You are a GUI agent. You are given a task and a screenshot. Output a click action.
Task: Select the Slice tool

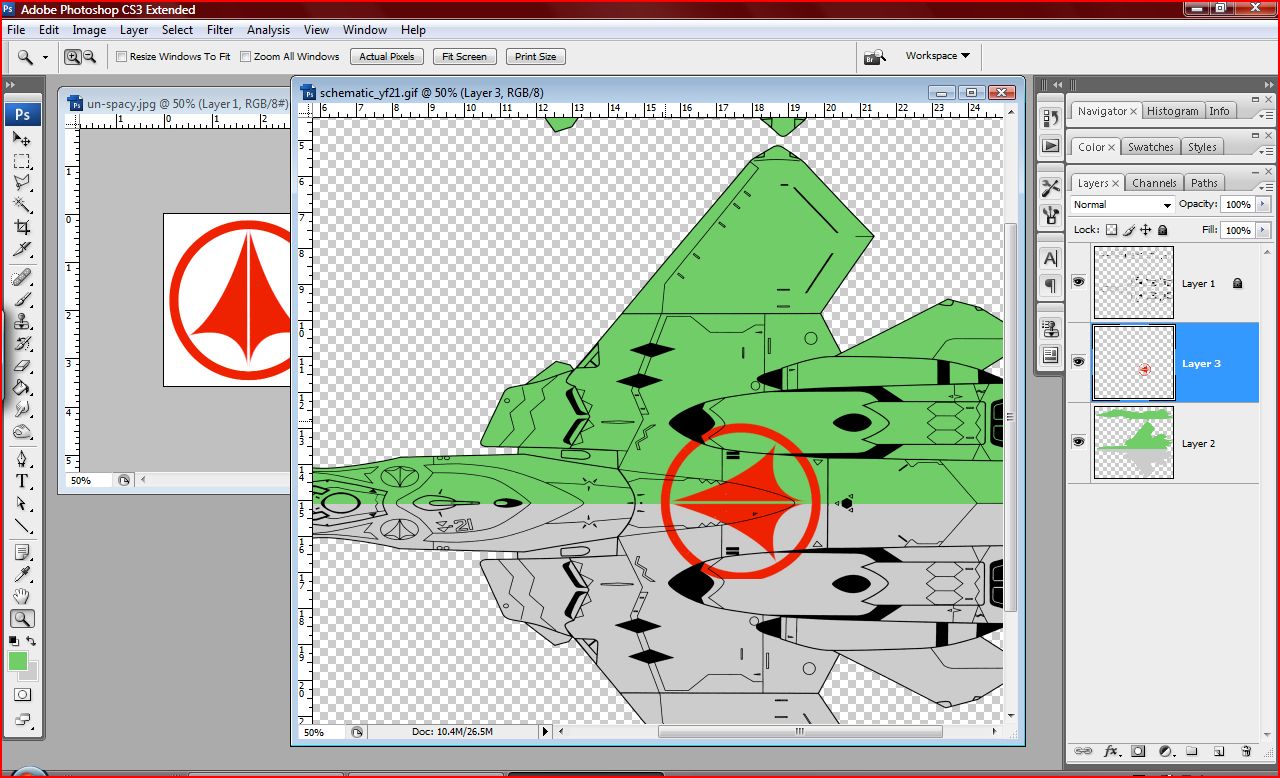[21, 249]
